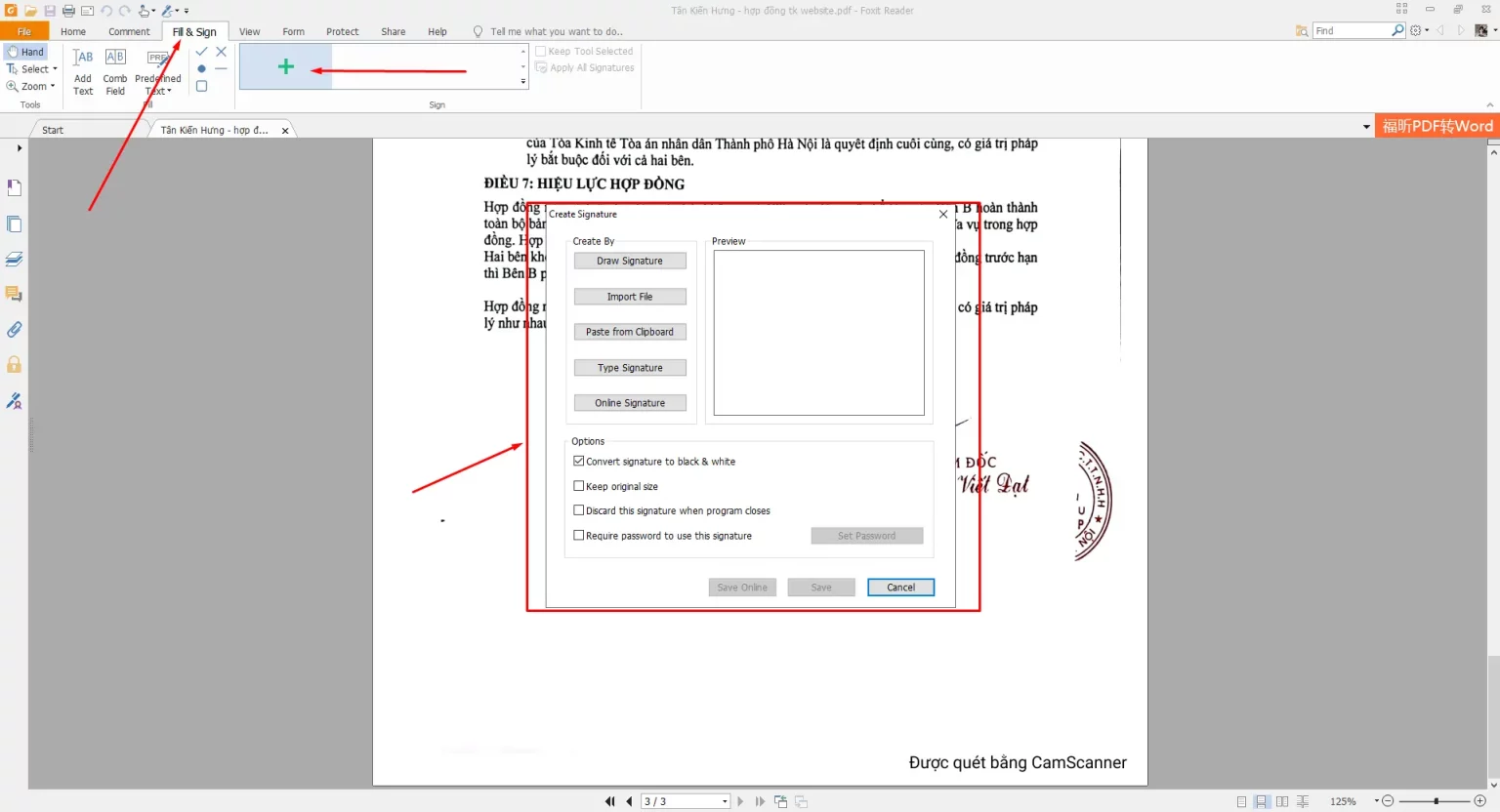Open the page number dropdown
This screenshot has height=812, width=1500.
(x=725, y=801)
